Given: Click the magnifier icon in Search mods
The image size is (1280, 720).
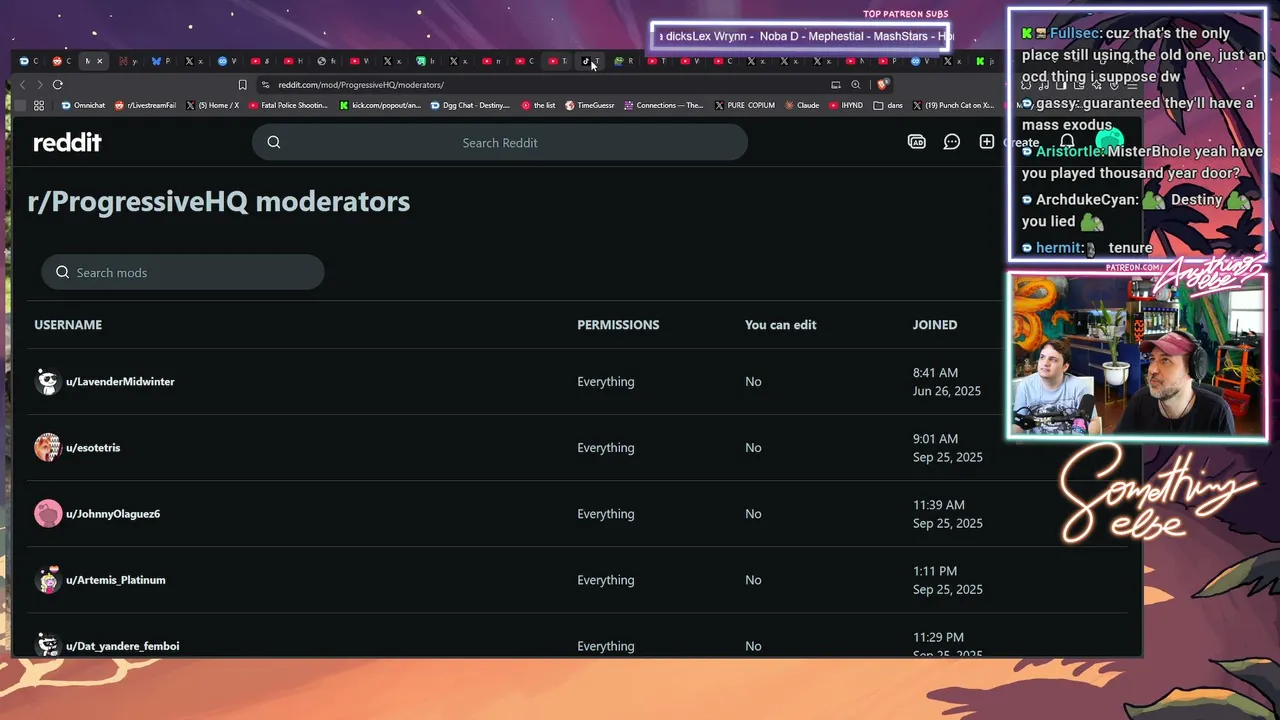Looking at the screenshot, I should tap(62, 272).
